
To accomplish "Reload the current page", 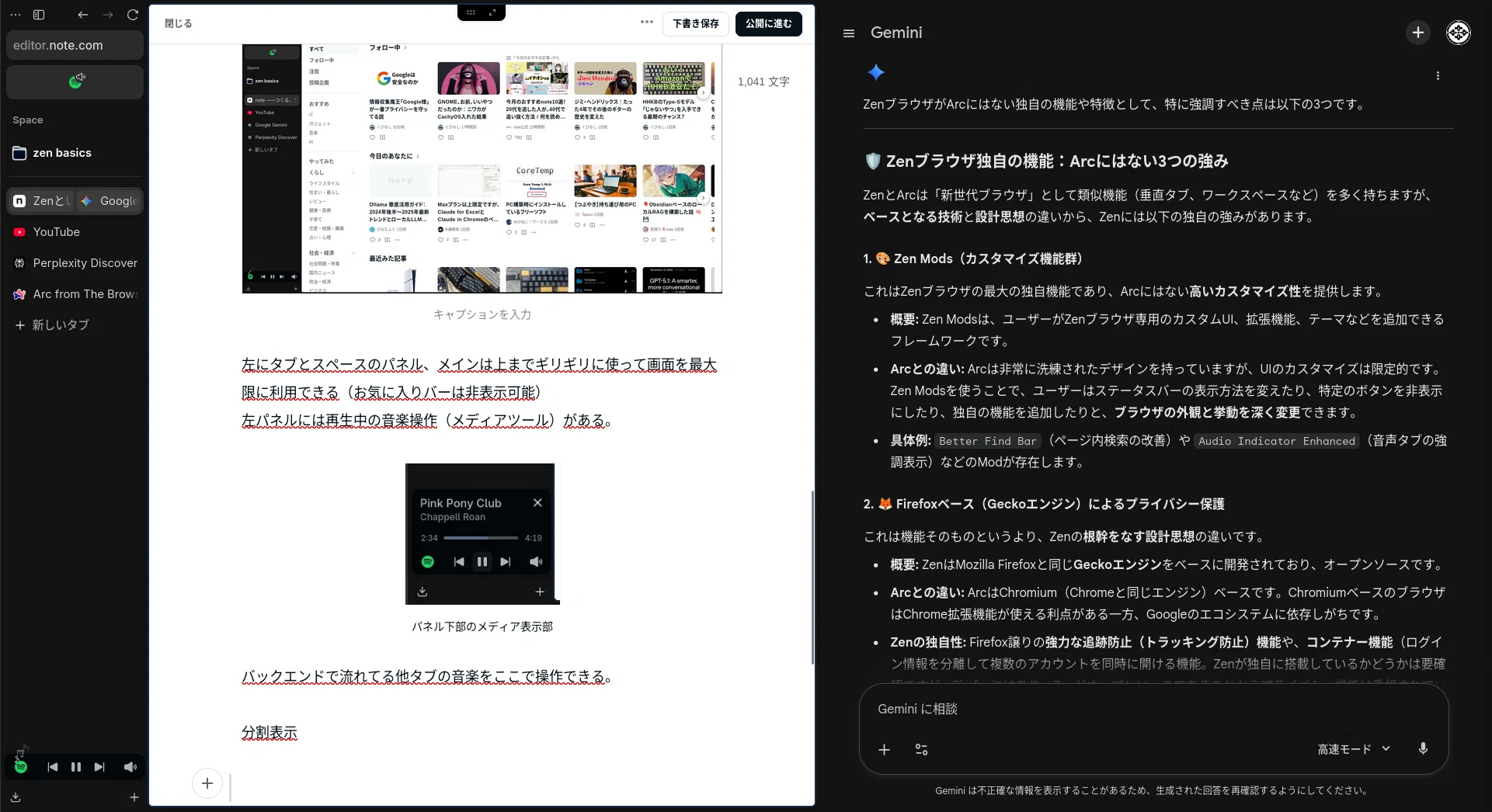I will (x=133, y=15).
